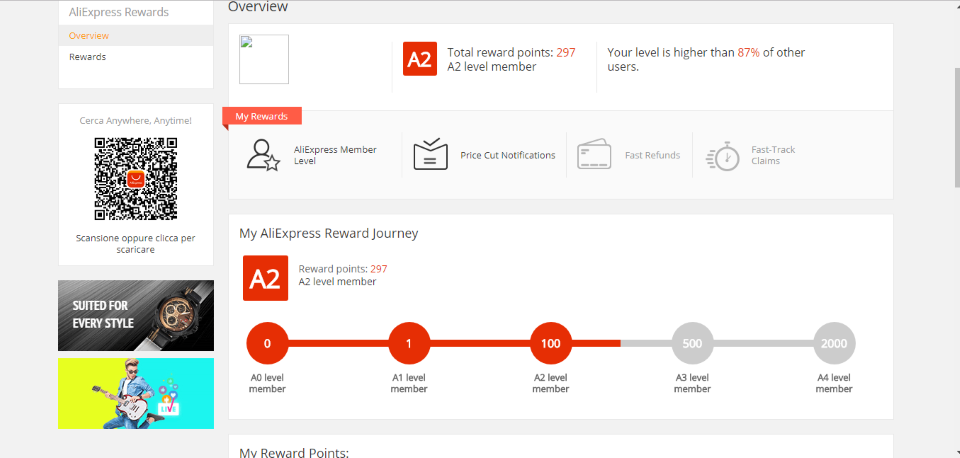Click the My Rewards tab label
960x458 pixels.
pos(262,117)
